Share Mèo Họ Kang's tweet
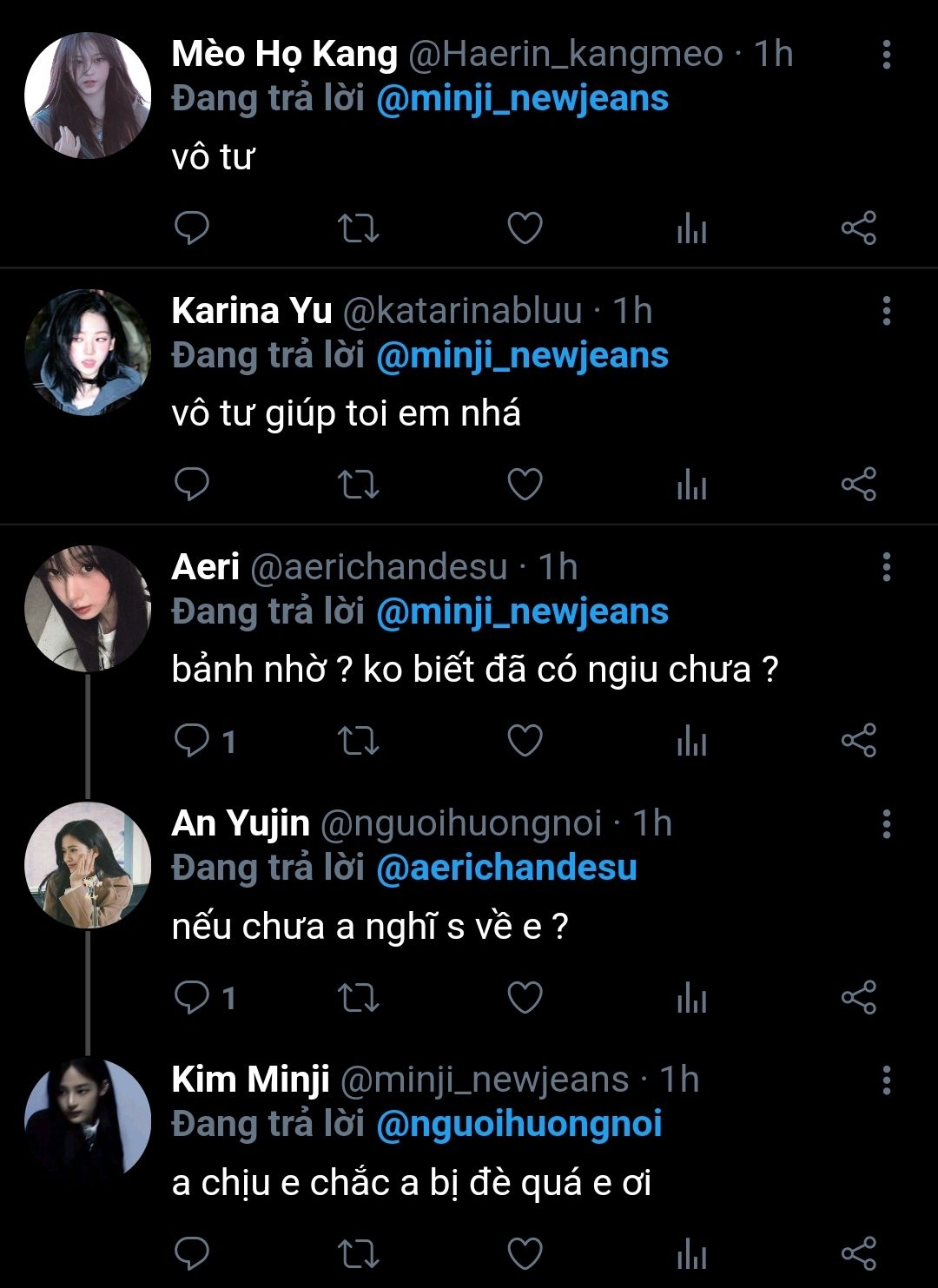The width and height of the screenshot is (938, 1288). click(x=858, y=228)
